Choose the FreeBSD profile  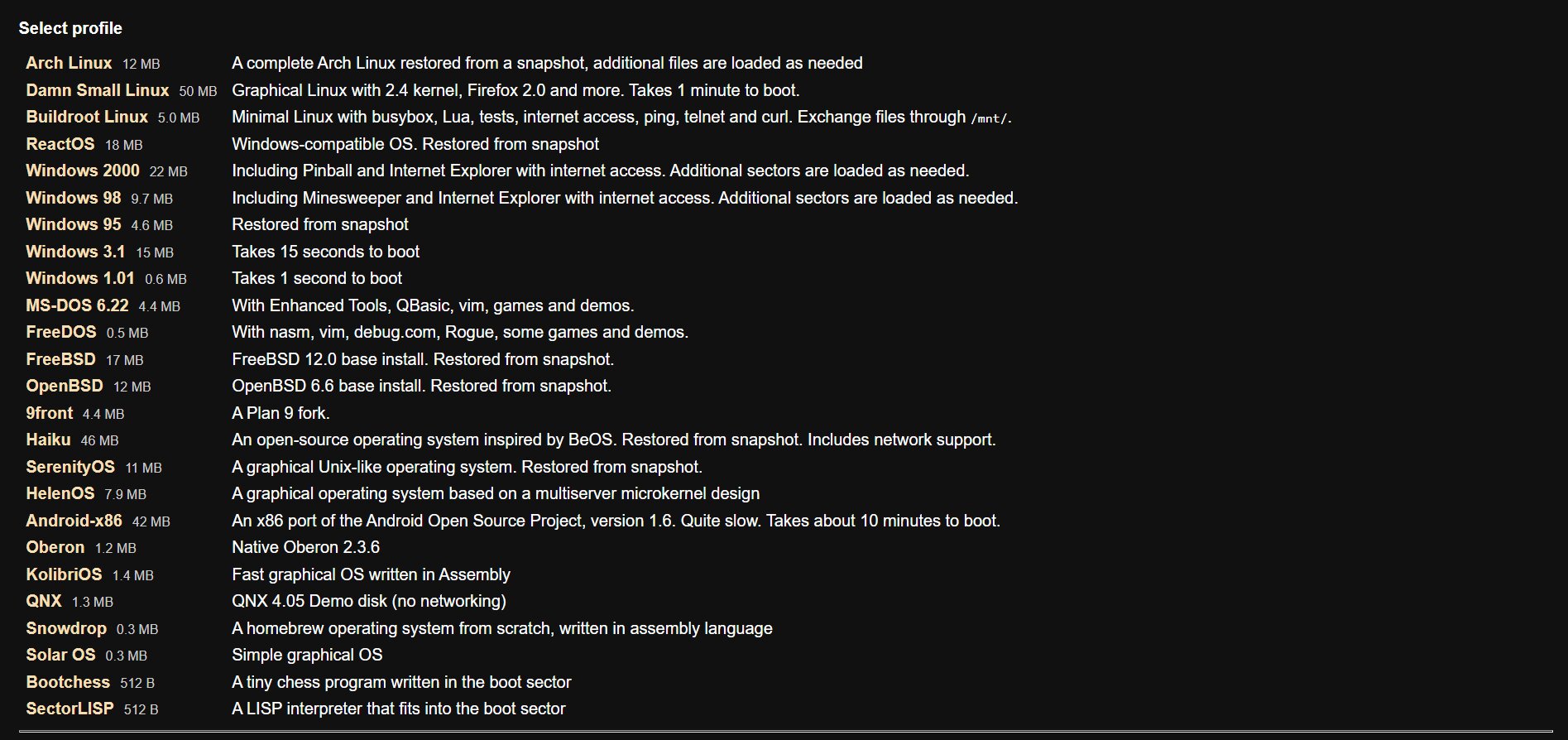pyautogui.click(x=60, y=359)
